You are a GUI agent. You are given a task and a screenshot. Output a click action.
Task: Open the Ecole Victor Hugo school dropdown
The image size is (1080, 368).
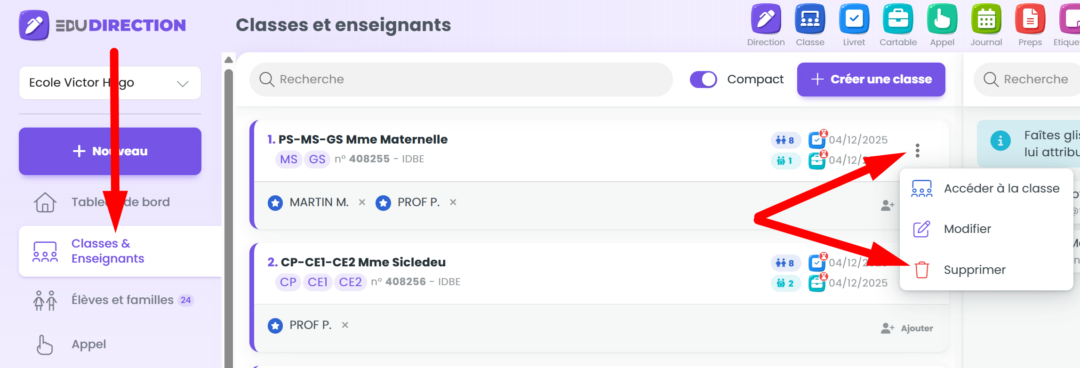110,83
